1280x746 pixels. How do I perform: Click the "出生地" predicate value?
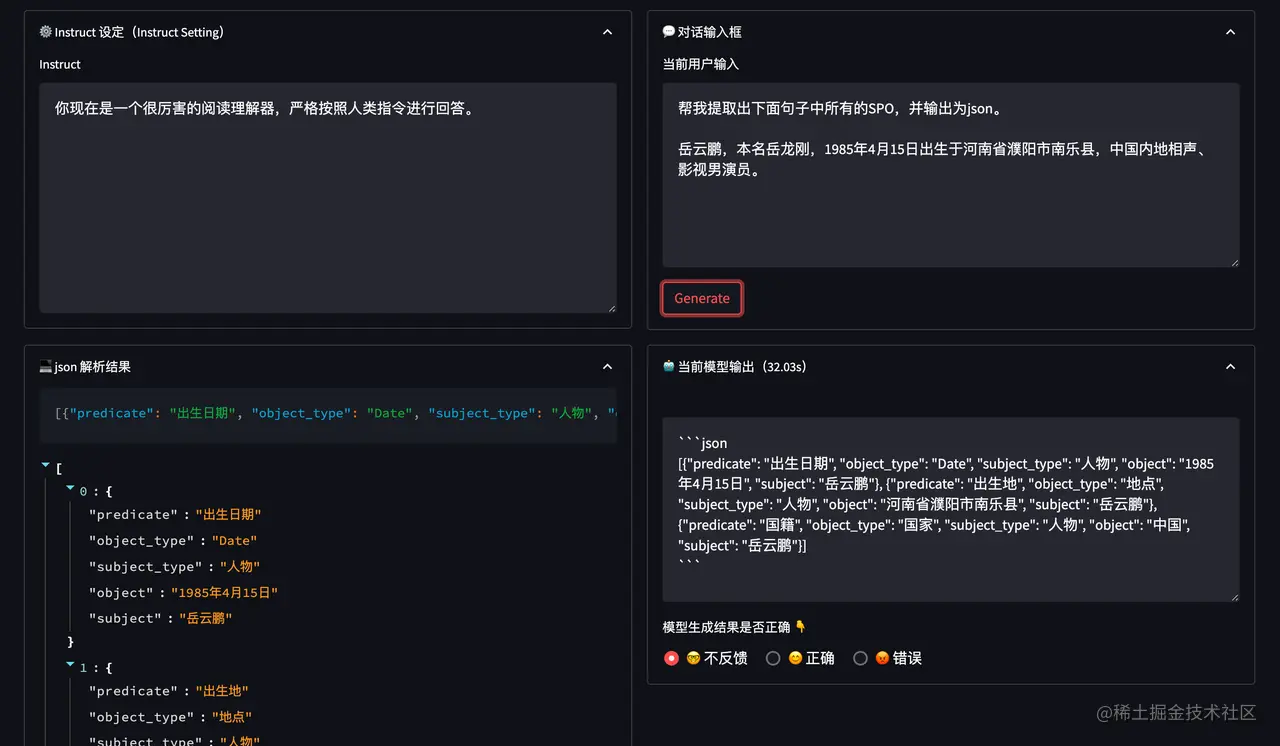pos(222,691)
